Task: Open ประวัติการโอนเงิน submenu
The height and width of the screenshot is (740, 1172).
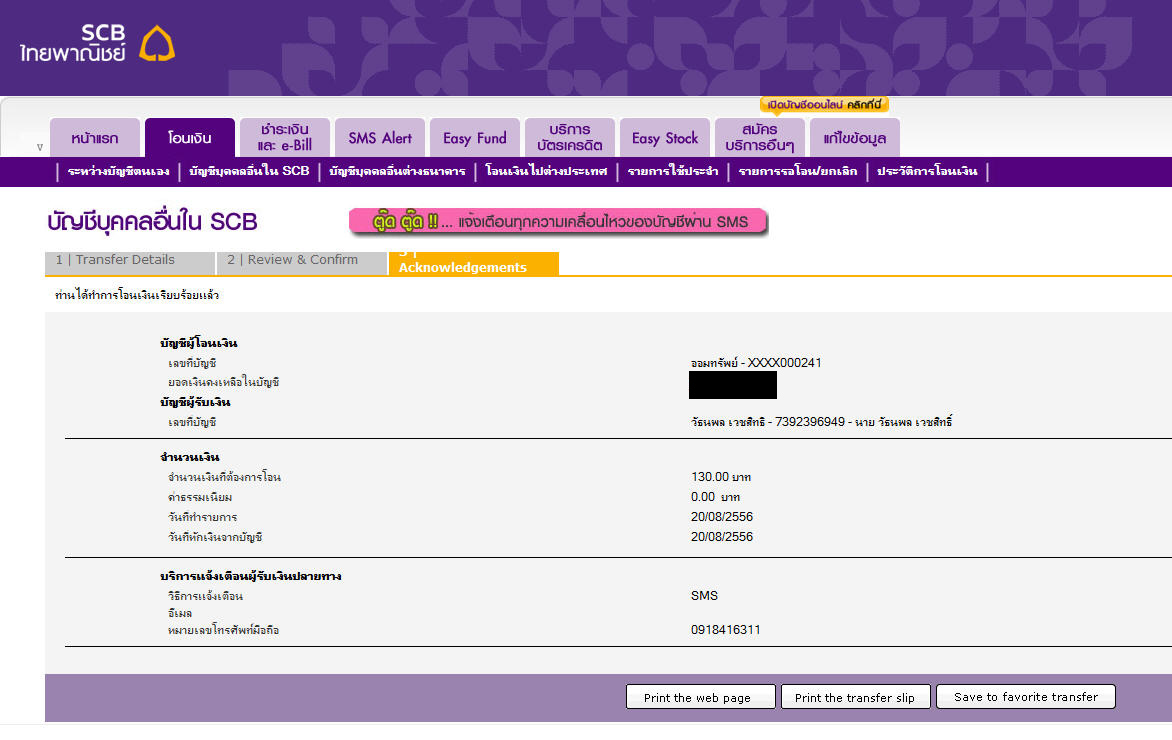Action: (x=927, y=171)
